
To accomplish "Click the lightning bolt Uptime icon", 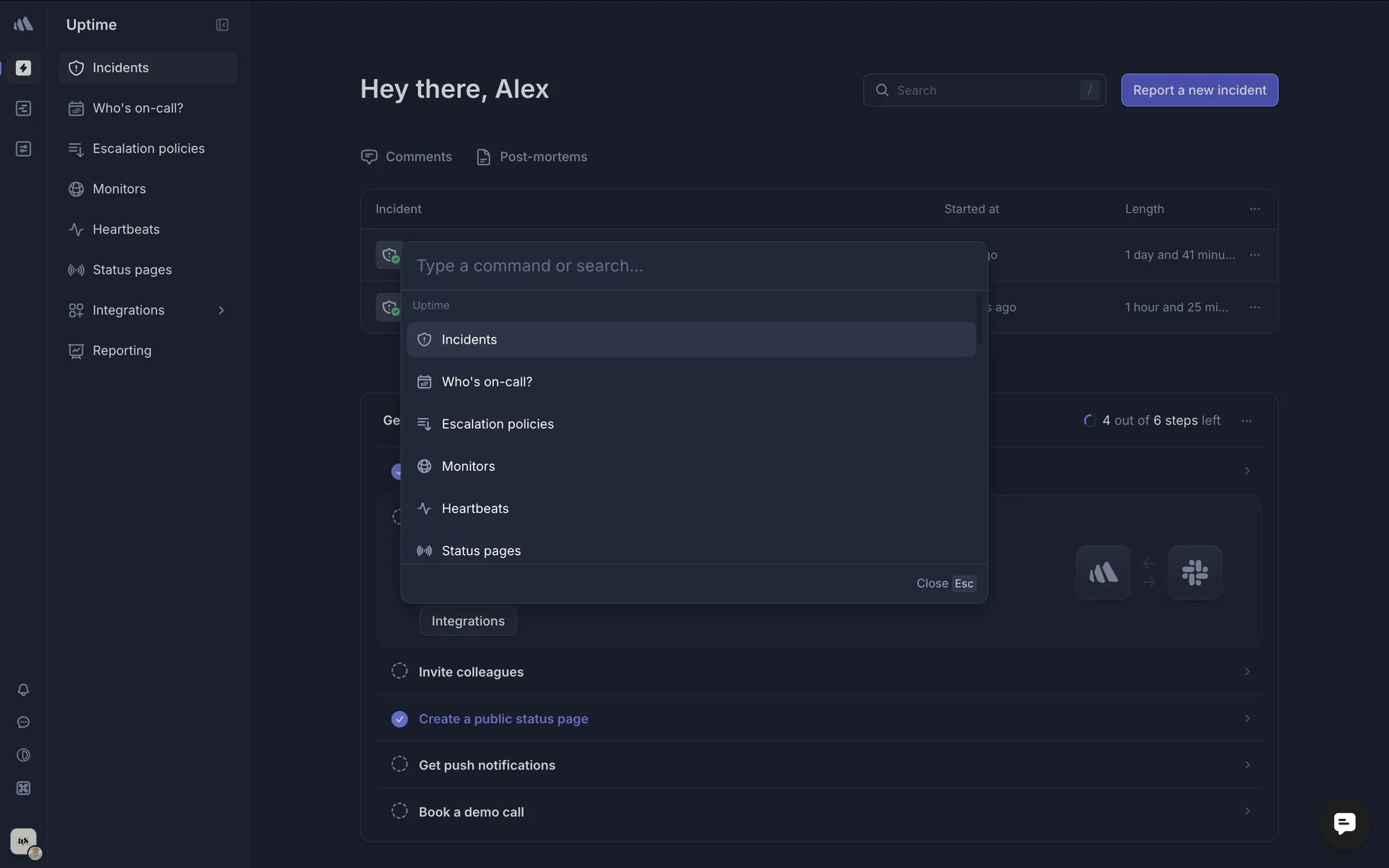I will pyautogui.click(x=23, y=67).
